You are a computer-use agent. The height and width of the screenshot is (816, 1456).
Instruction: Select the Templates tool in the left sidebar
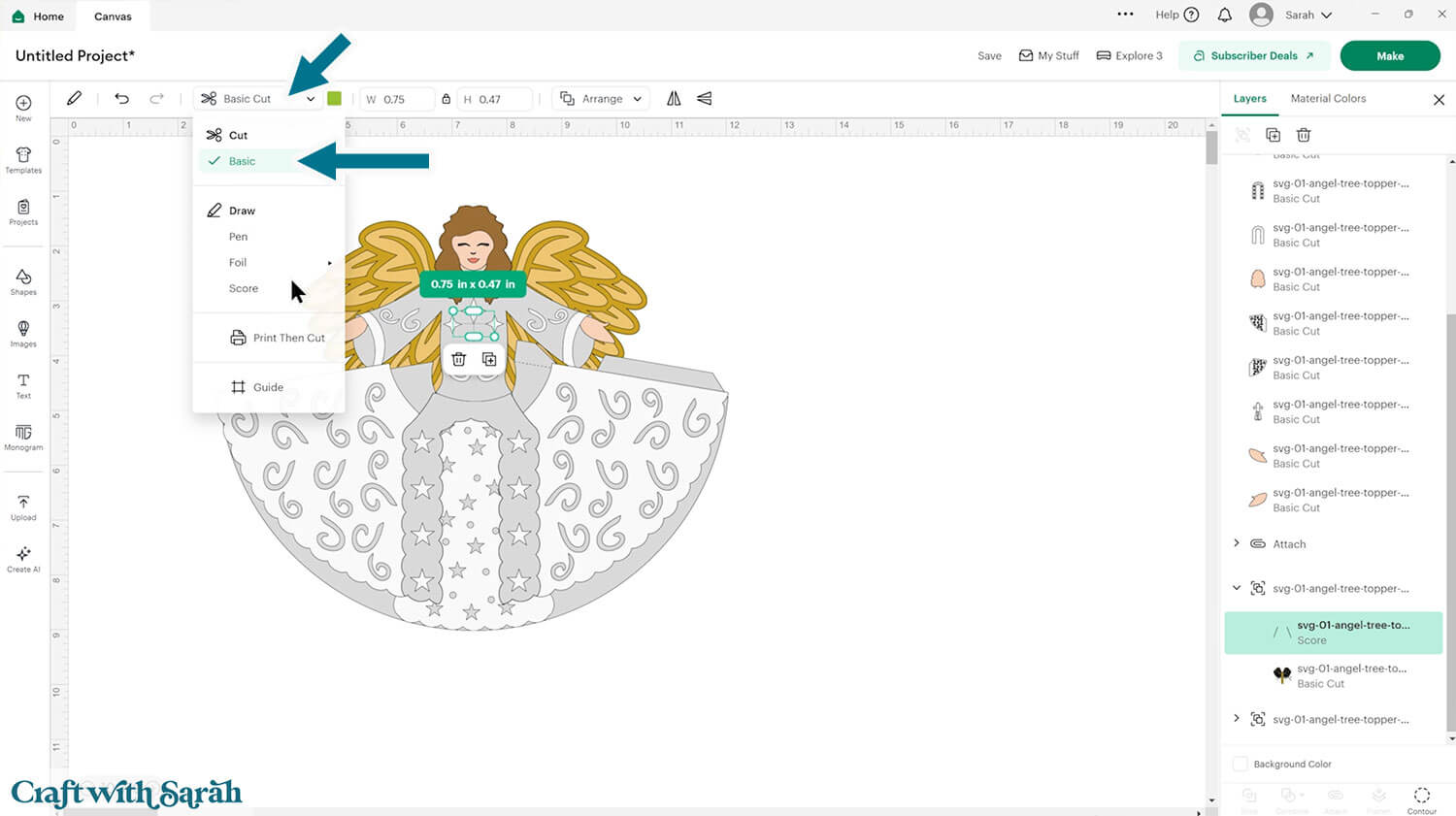22,160
